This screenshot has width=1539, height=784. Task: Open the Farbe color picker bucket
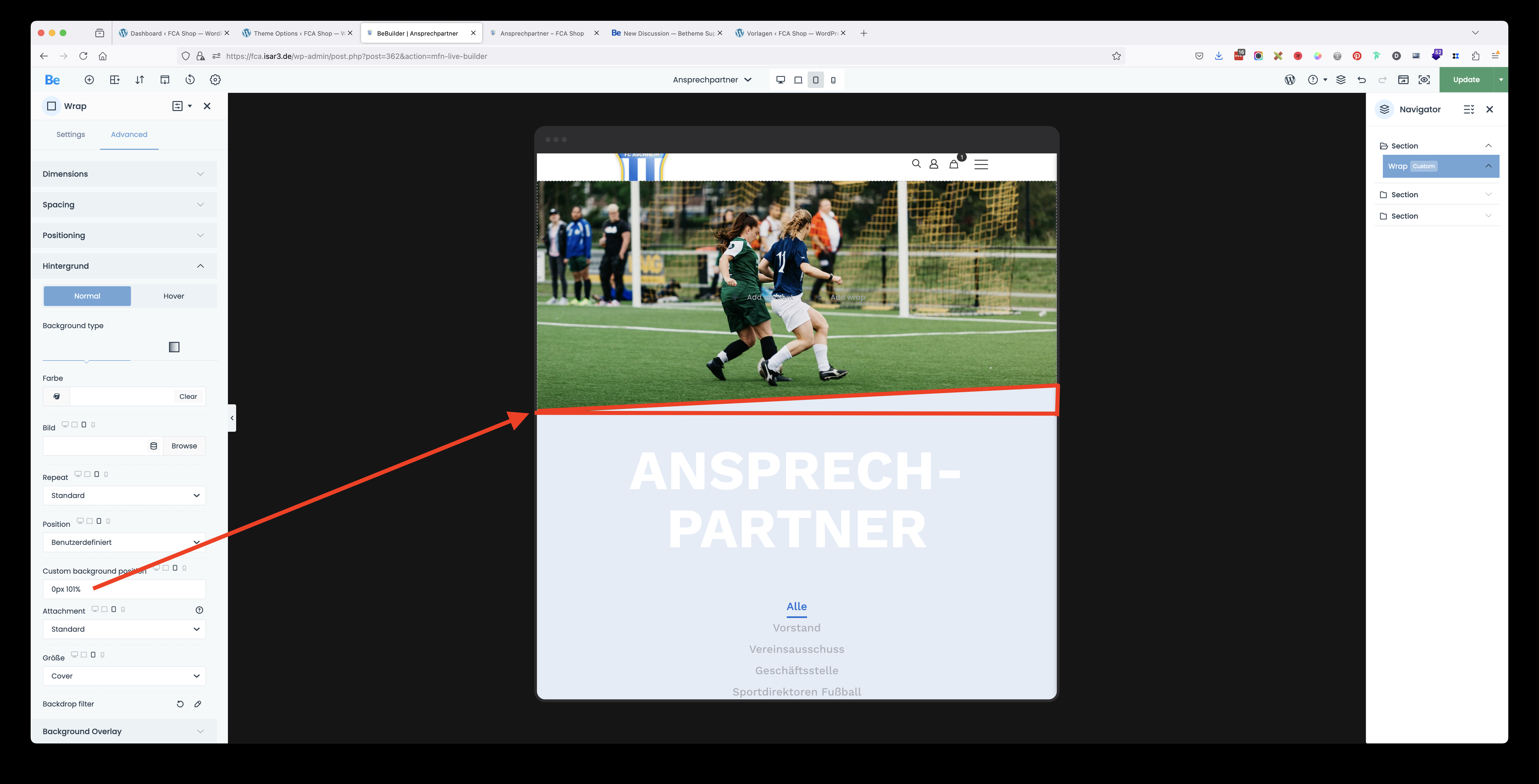(x=57, y=397)
